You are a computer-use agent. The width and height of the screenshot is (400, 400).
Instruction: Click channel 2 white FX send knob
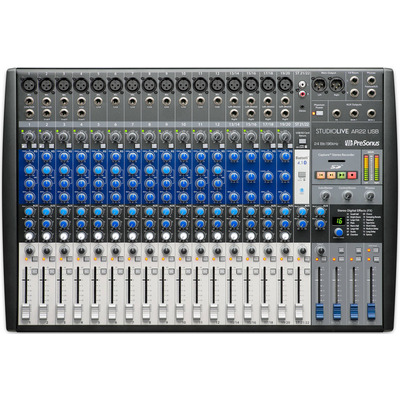pyautogui.click(x=46, y=236)
